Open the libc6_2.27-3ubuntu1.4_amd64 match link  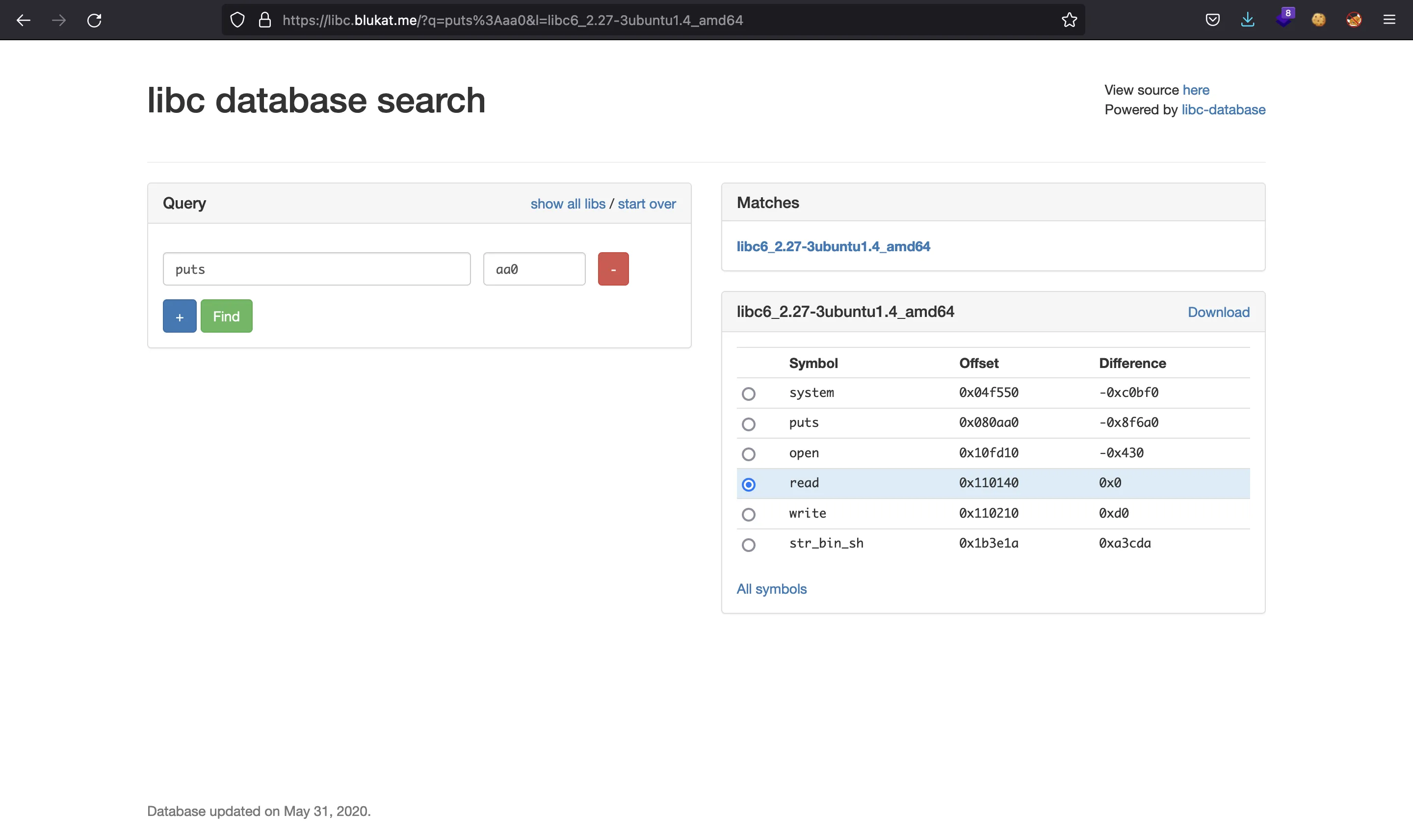coord(833,247)
